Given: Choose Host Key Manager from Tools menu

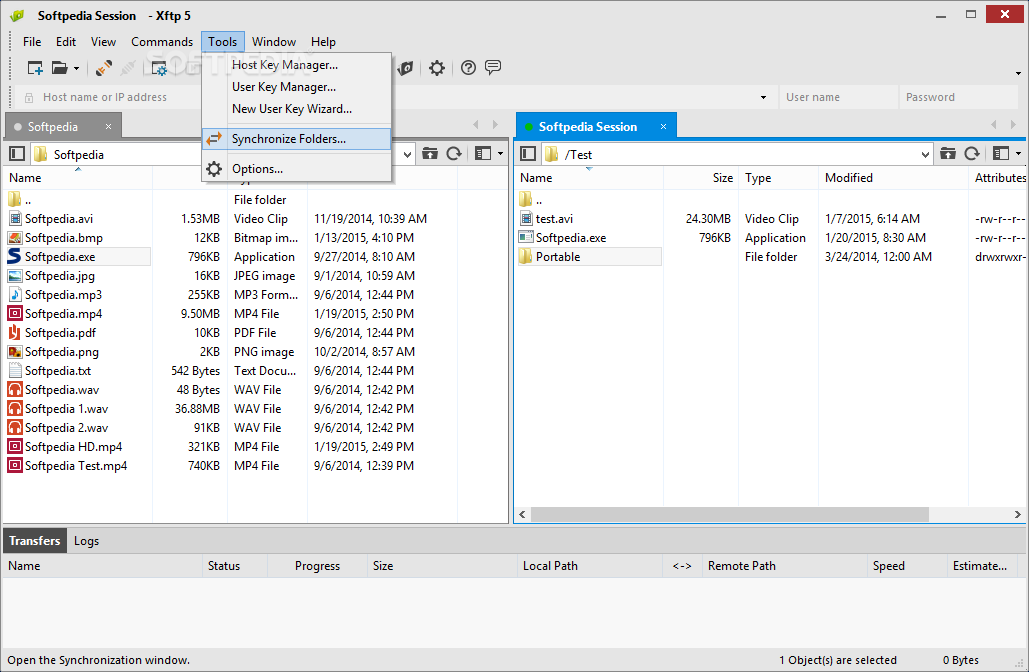Looking at the screenshot, I should point(297,64).
